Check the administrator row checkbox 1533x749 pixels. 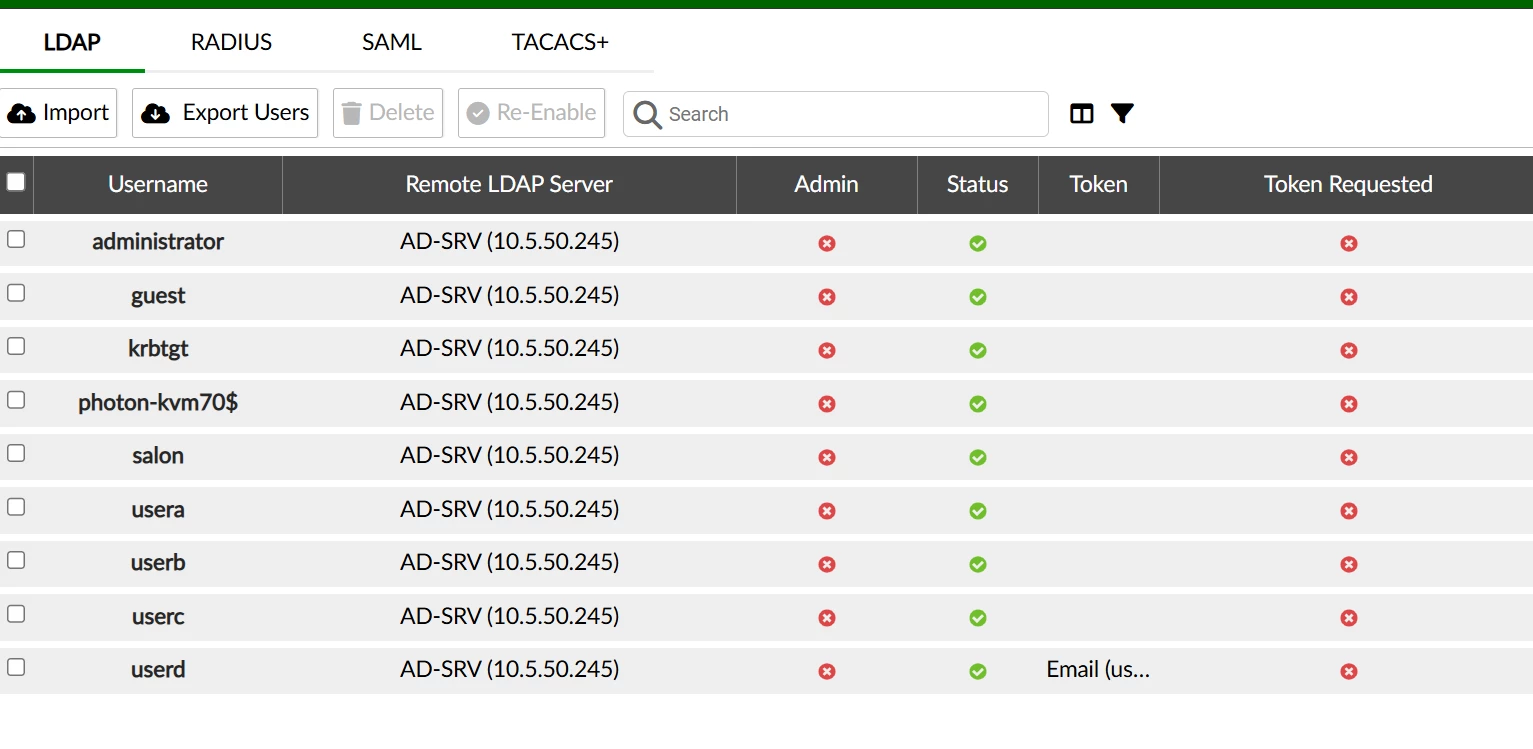[x=16, y=239]
